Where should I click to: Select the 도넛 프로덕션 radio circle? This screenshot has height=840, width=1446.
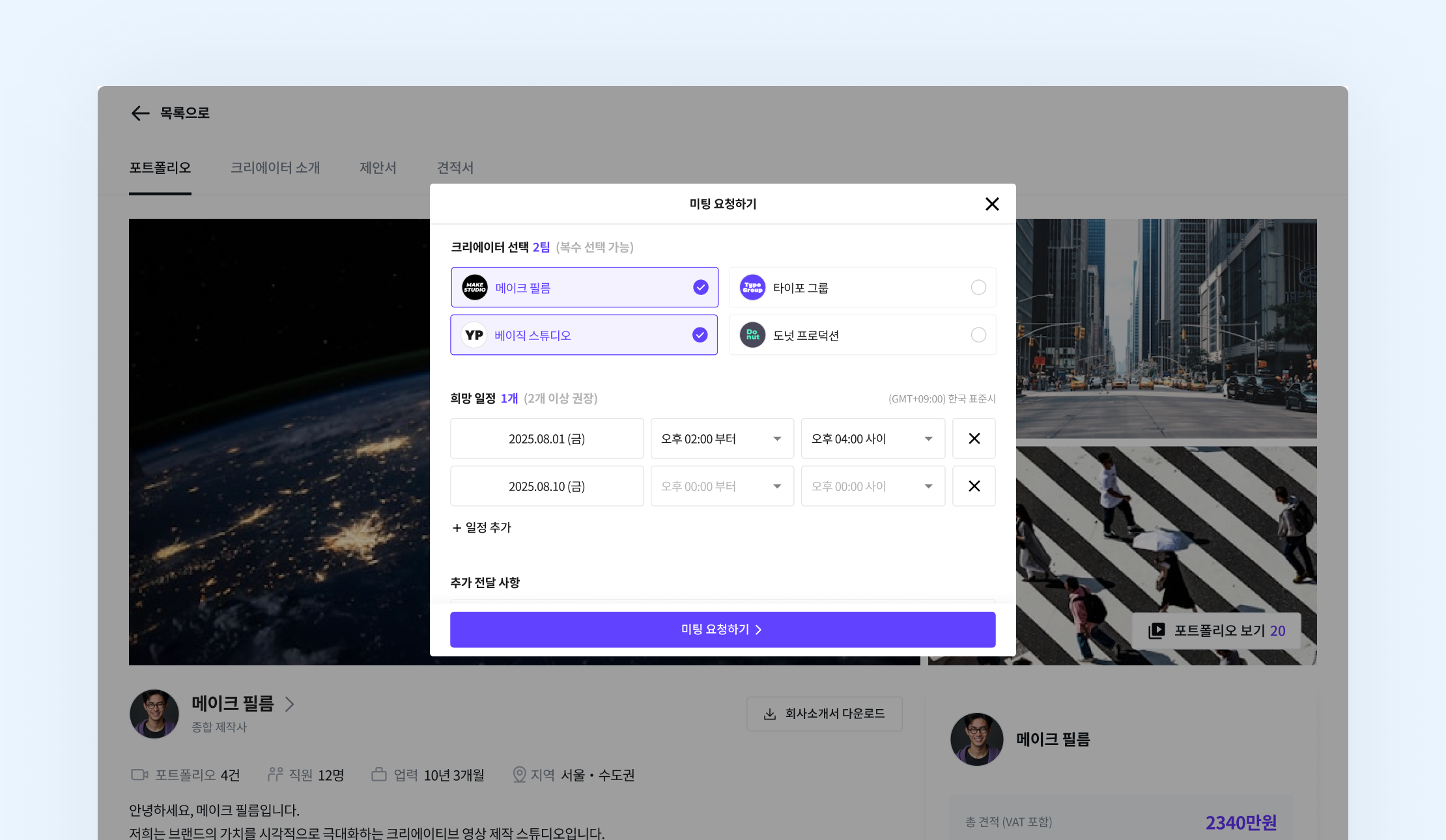pyautogui.click(x=978, y=335)
